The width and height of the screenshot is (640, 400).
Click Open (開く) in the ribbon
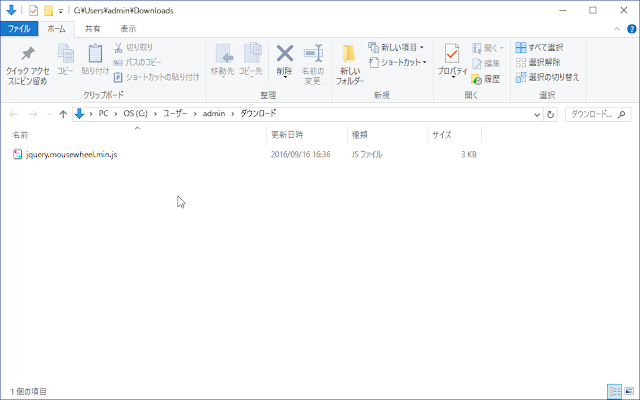point(488,48)
